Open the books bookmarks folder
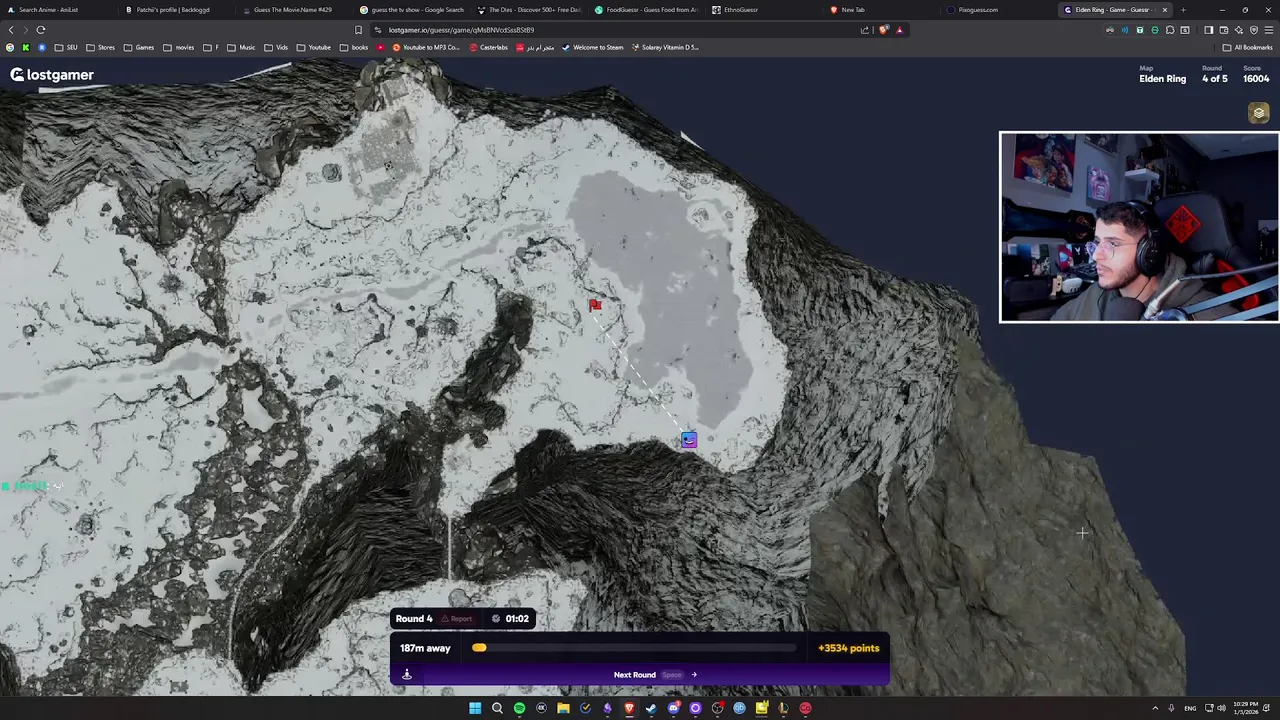 coord(354,47)
